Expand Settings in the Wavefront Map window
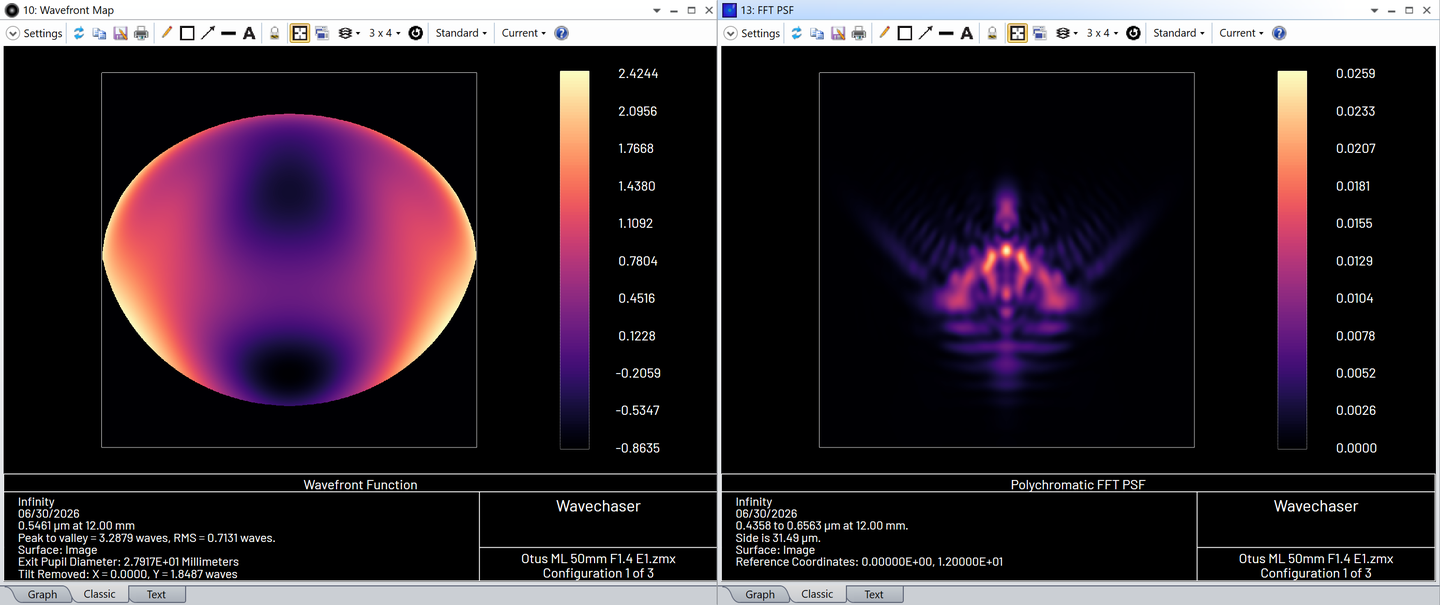This screenshot has height=605, width=1440. (x=35, y=33)
